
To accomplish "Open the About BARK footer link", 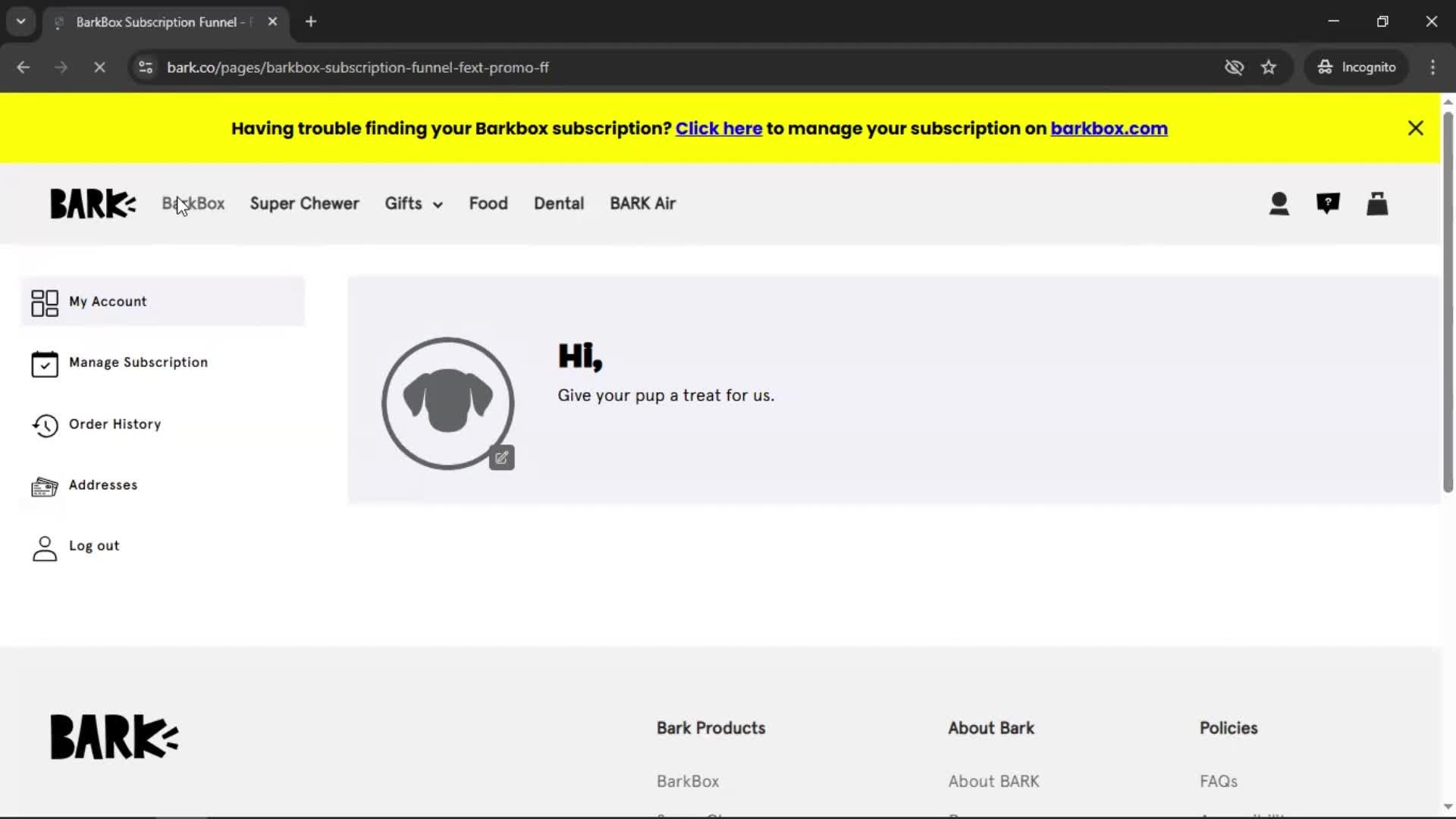I will click(x=993, y=781).
